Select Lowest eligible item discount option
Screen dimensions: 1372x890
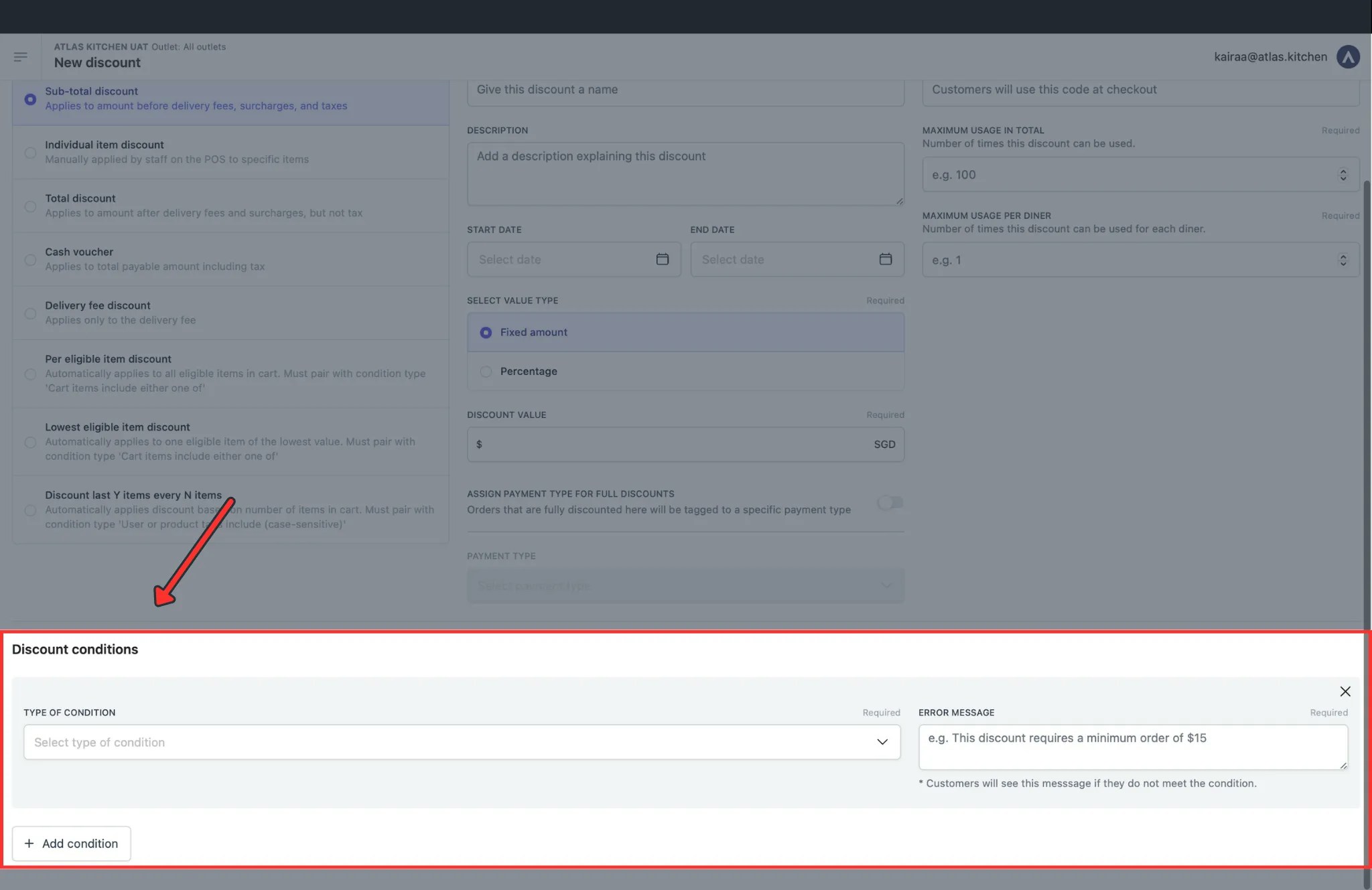coord(30,442)
